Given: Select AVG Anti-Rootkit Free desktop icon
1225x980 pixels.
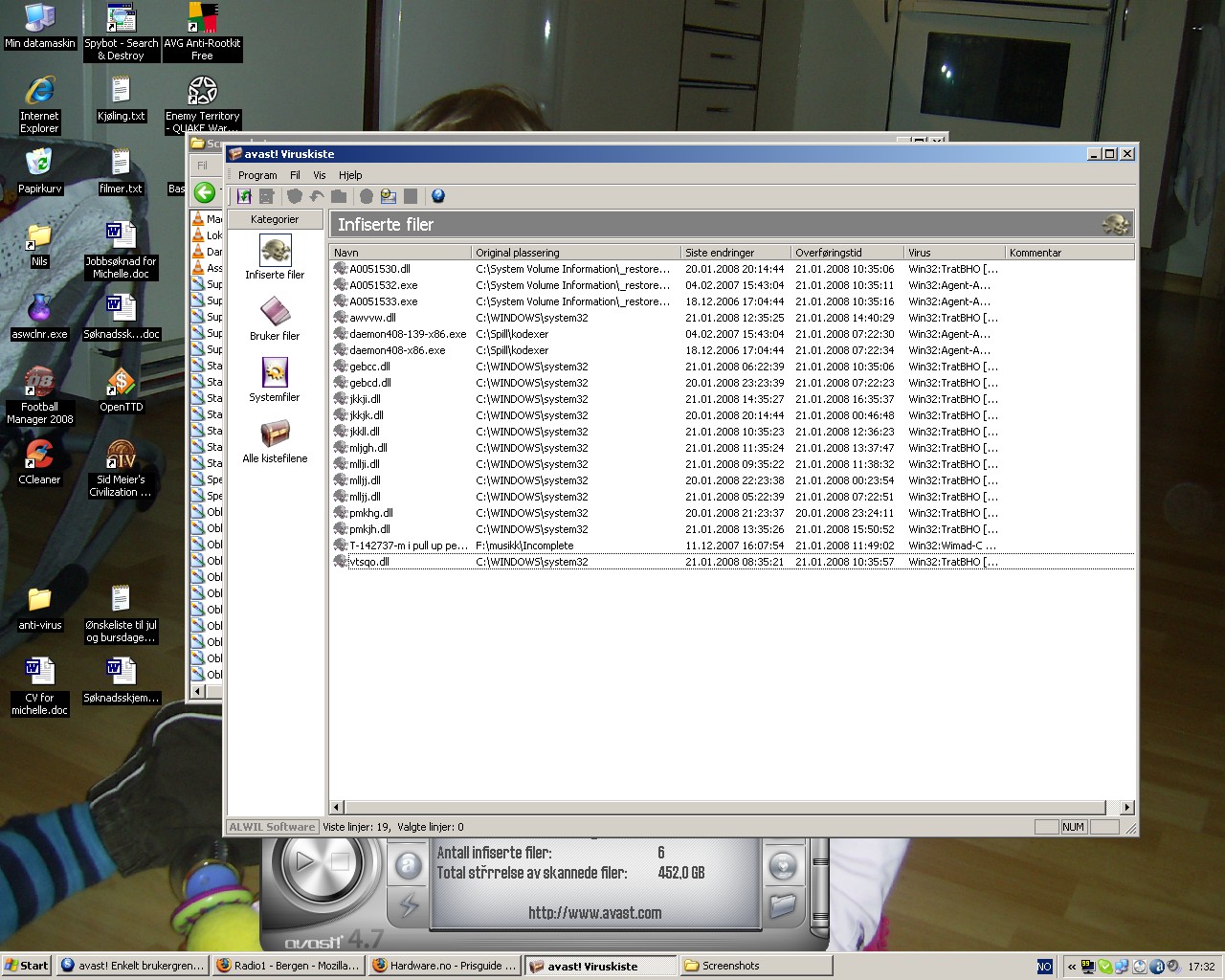Looking at the screenshot, I should click(x=202, y=33).
